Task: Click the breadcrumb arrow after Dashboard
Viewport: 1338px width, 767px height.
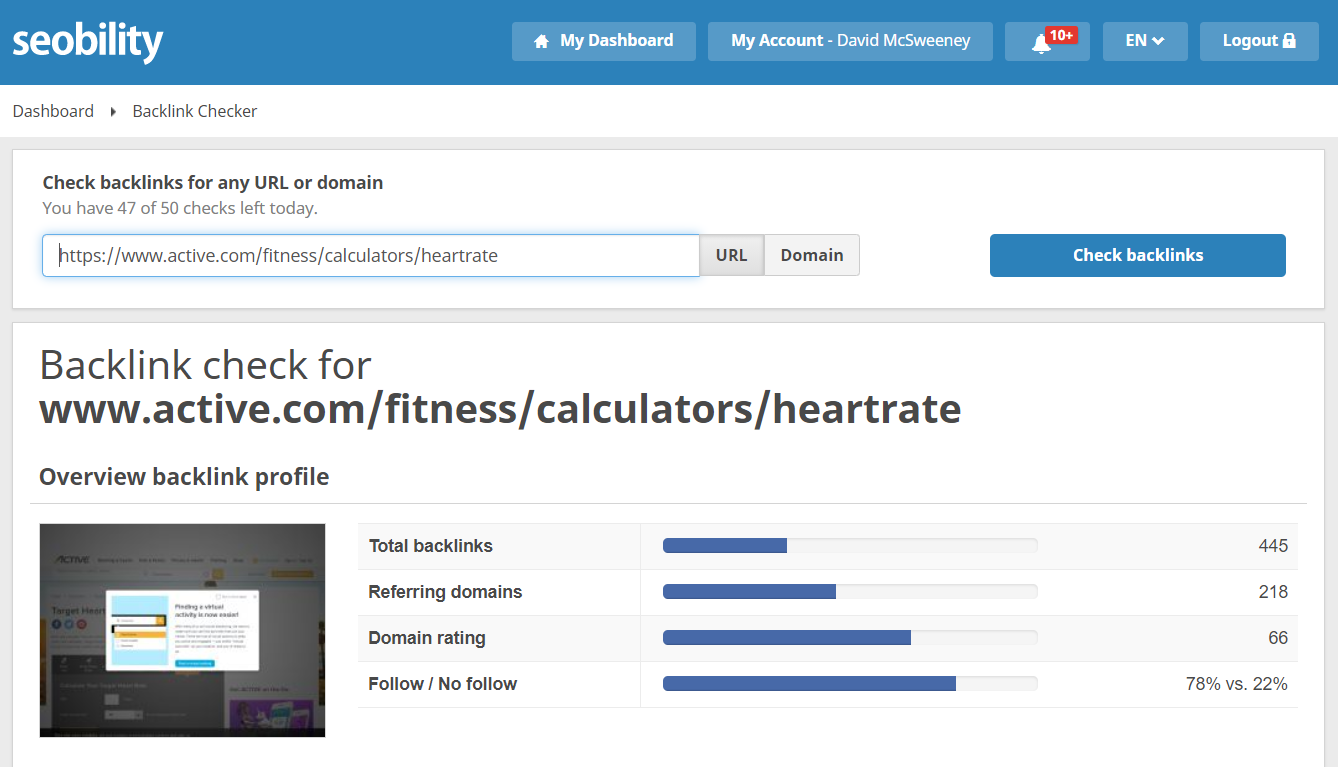Action: [114, 111]
